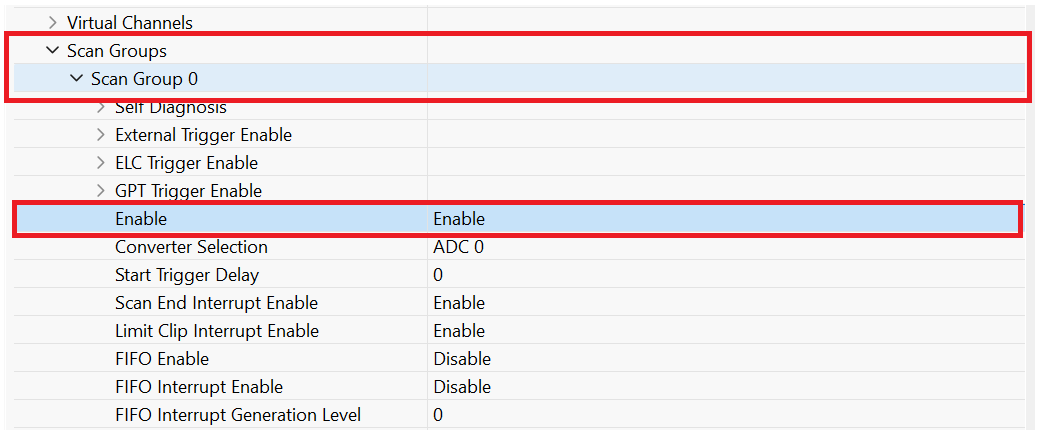Image resolution: width=1039 pixels, height=440 pixels.
Task: Collapse the Scan Groups node
Action: click(53, 50)
